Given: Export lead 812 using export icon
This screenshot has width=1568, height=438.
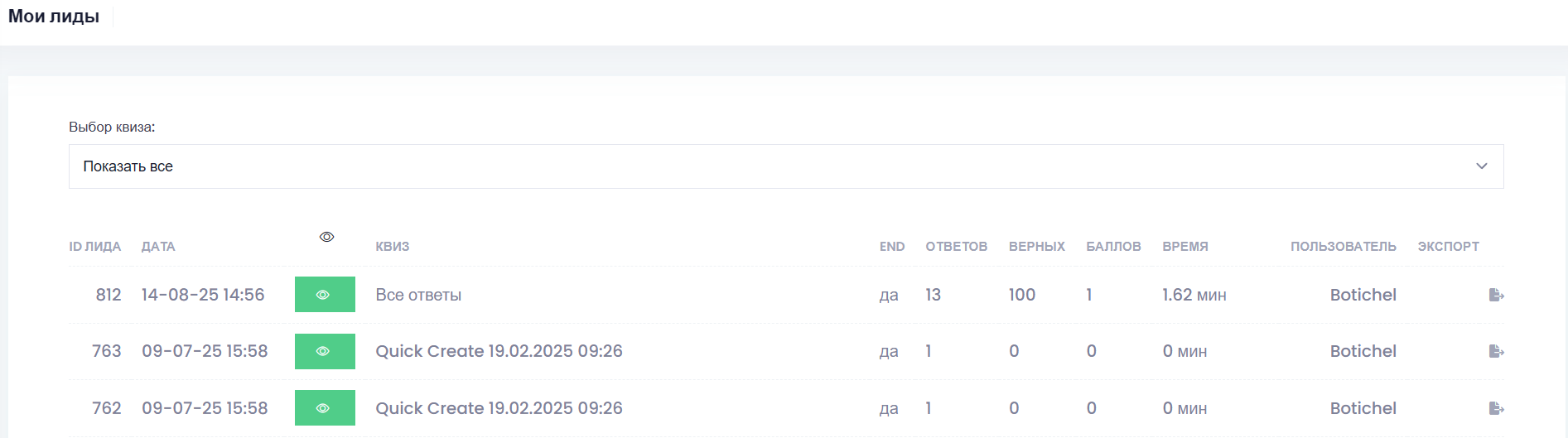Looking at the screenshot, I should [1495, 295].
